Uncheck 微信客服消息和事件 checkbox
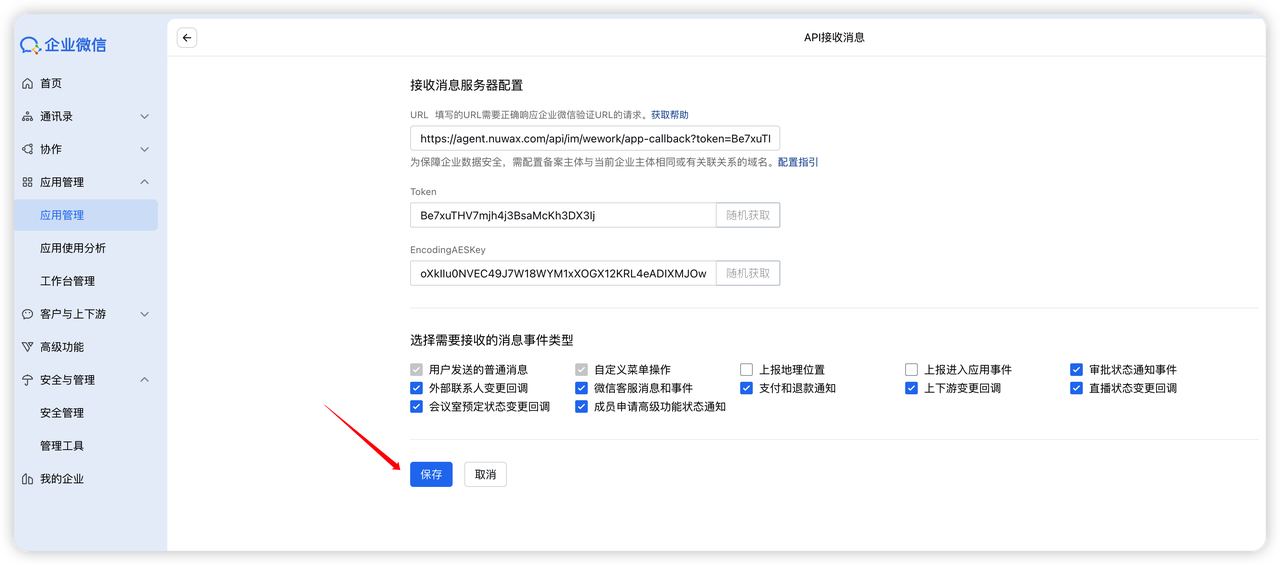 pyautogui.click(x=582, y=388)
